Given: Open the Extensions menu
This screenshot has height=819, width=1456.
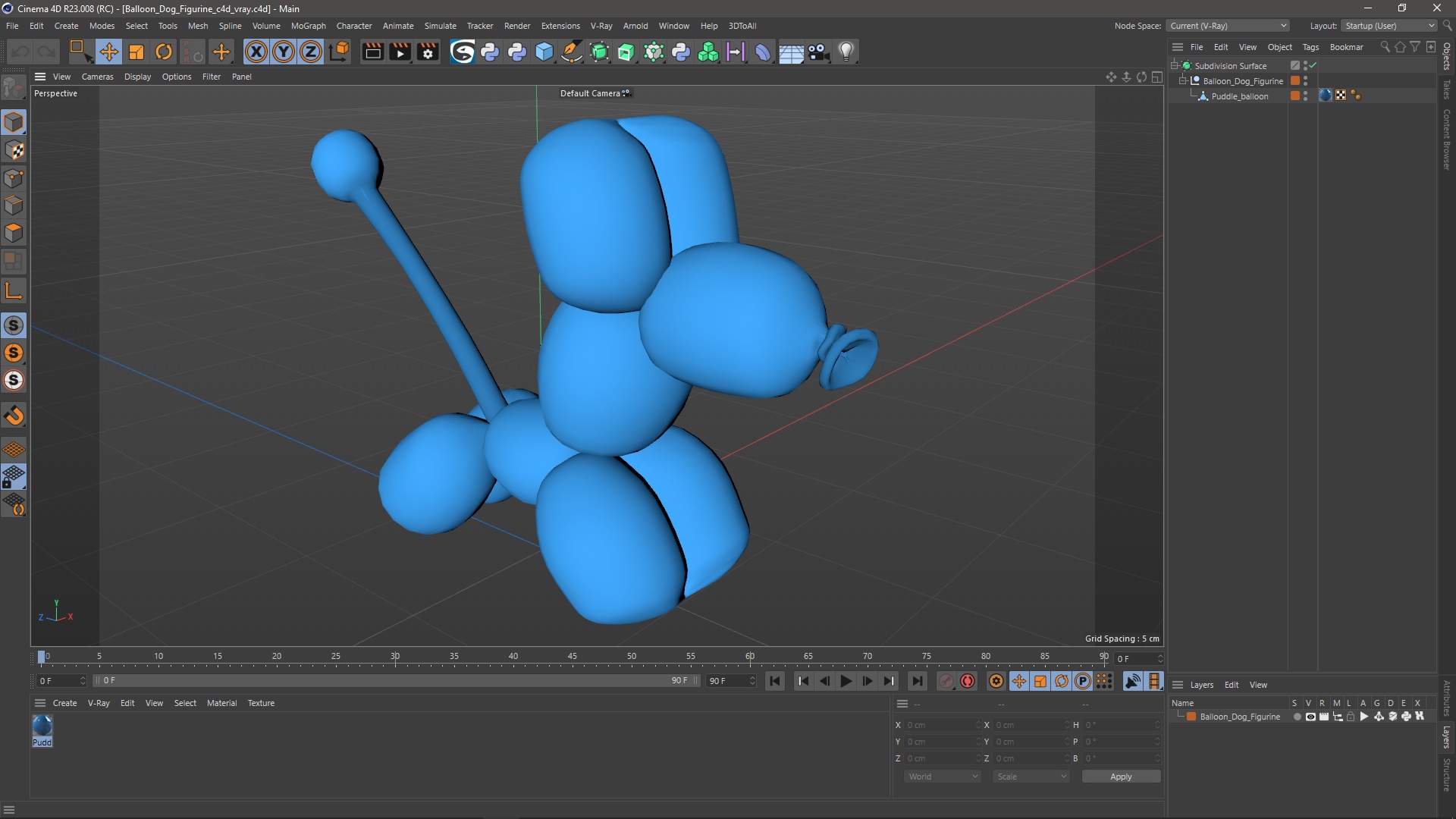Looking at the screenshot, I should (x=560, y=26).
